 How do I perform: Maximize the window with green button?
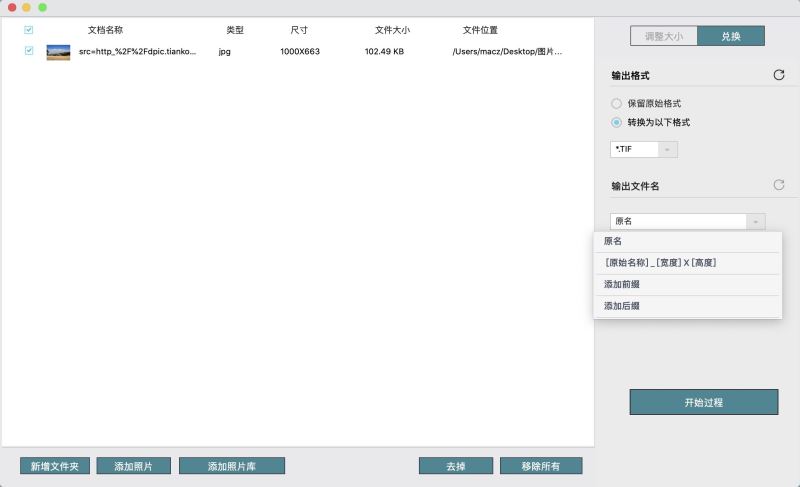tap(42, 7)
